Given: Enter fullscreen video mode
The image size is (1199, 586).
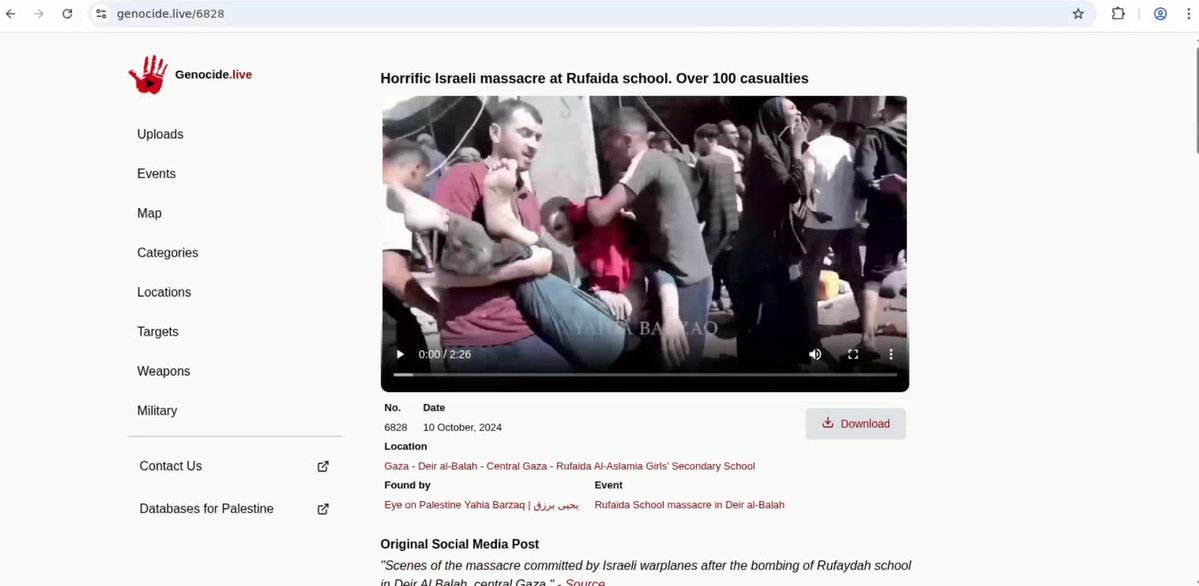Looking at the screenshot, I should coord(853,354).
